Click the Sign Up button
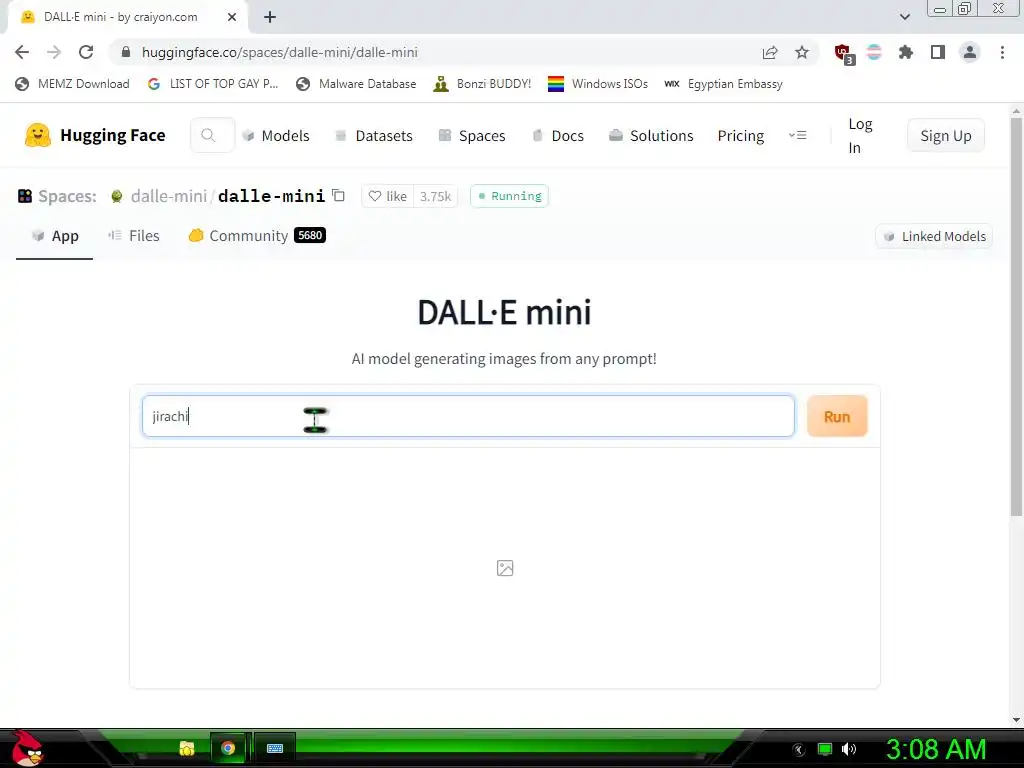Image resolution: width=1024 pixels, height=768 pixels. (946, 135)
